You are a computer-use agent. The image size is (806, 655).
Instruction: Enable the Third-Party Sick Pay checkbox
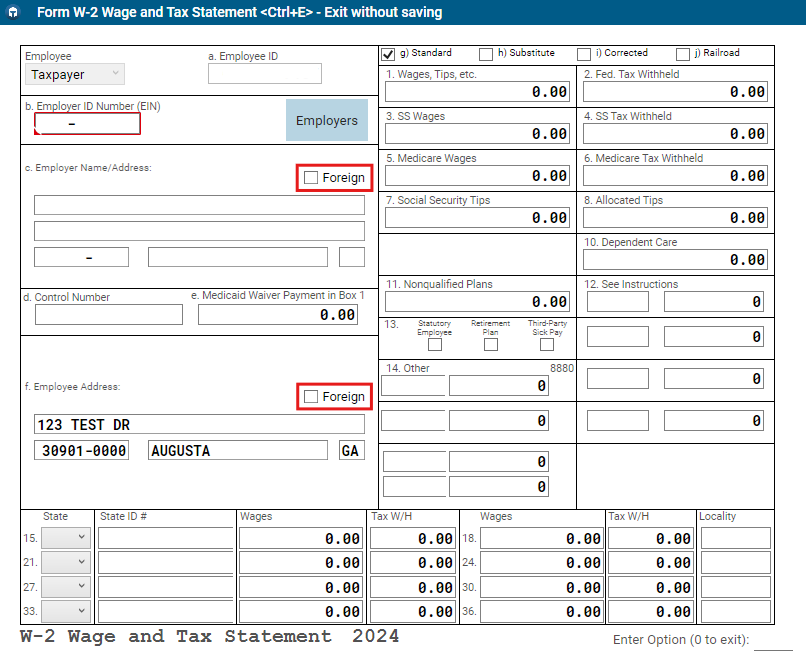[547, 344]
